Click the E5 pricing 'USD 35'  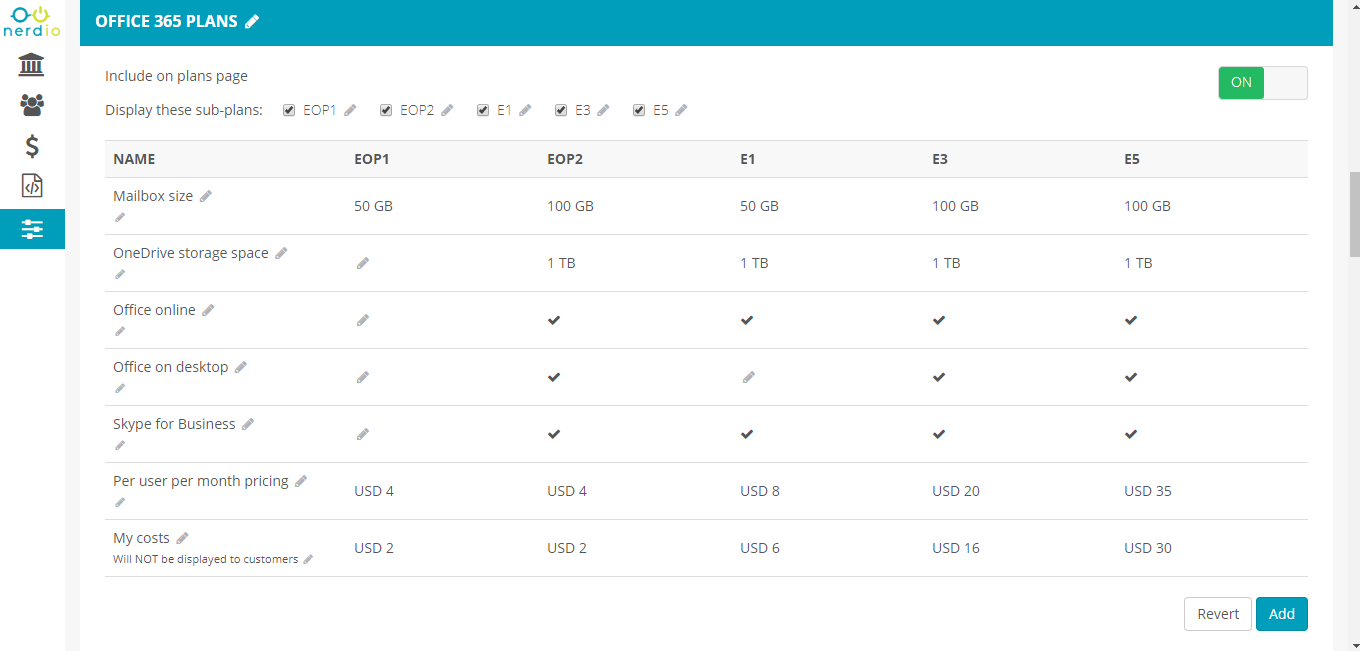point(1148,491)
